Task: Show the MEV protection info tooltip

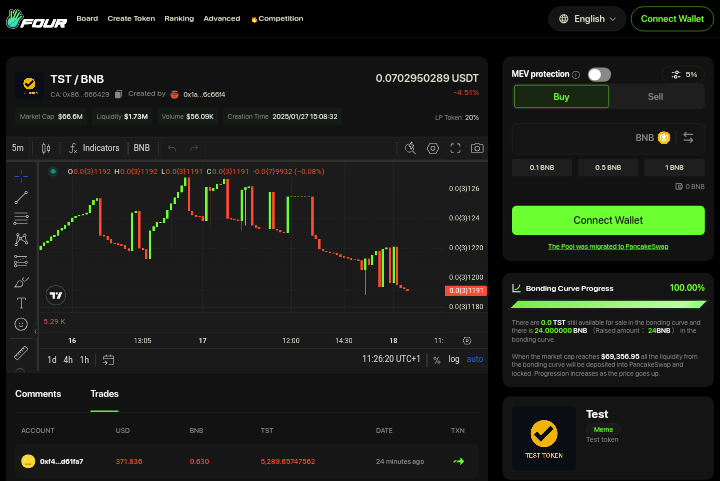Action: [576, 75]
